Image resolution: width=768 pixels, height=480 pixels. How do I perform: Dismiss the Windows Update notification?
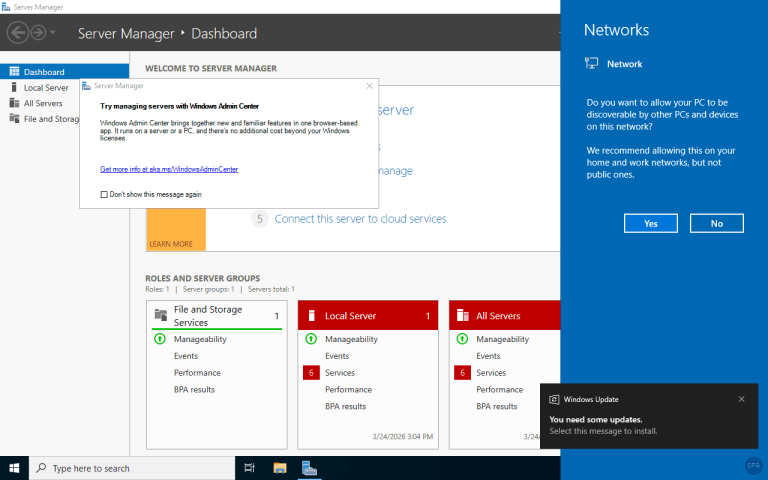click(742, 399)
